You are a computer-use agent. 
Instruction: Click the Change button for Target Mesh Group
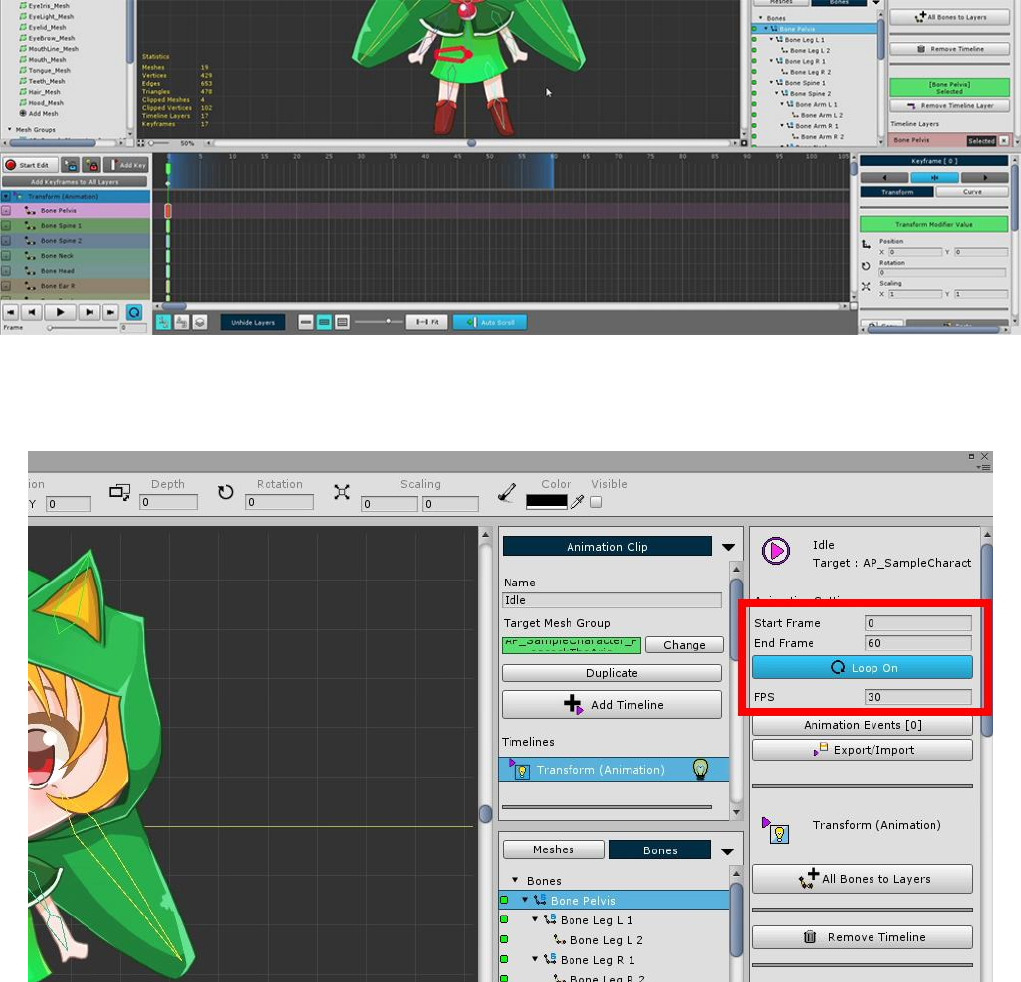684,645
